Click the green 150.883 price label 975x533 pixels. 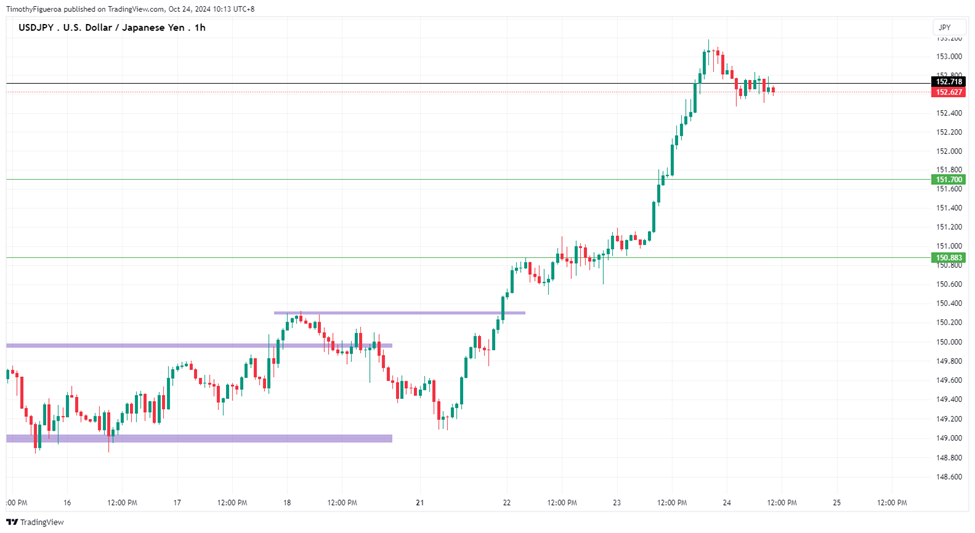(x=948, y=257)
